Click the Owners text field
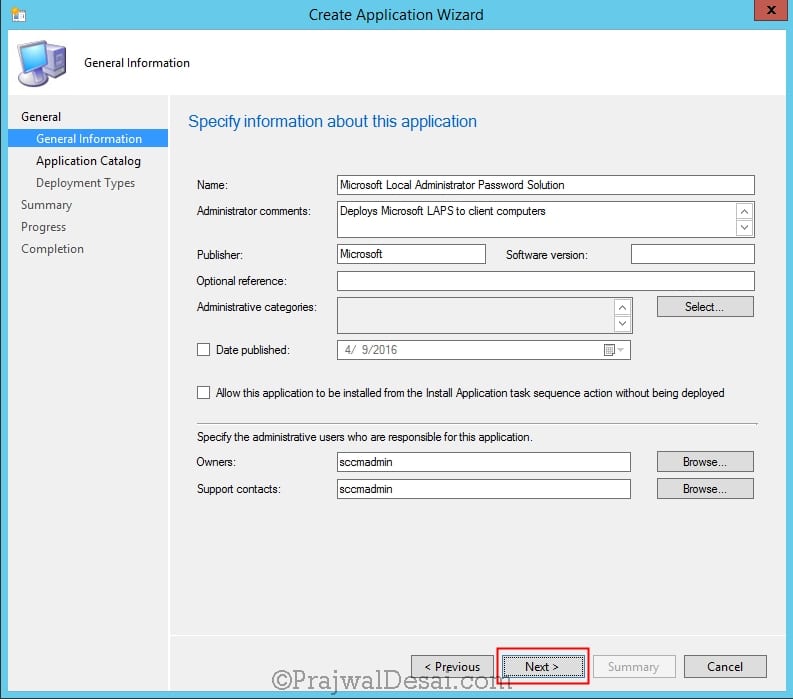The image size is (793, 699). 483,462
